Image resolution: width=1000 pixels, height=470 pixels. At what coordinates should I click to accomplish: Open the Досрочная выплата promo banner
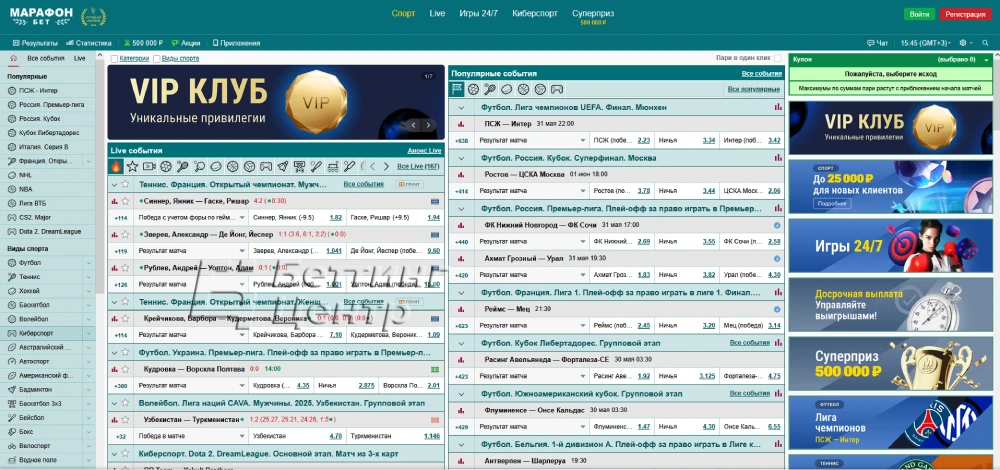tap(890, 304)
